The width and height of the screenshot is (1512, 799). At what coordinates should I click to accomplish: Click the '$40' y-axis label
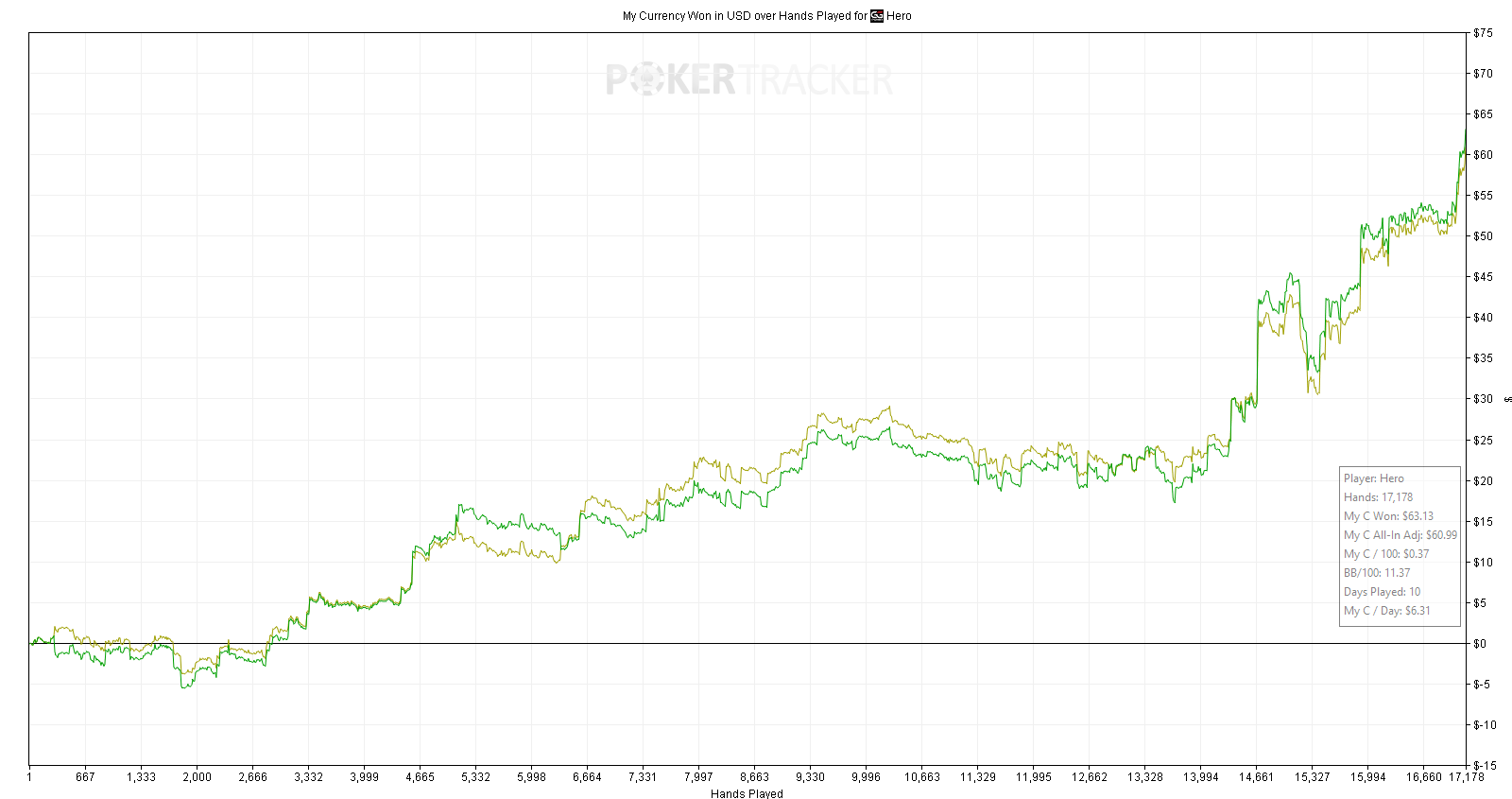tap(1483, 318)
